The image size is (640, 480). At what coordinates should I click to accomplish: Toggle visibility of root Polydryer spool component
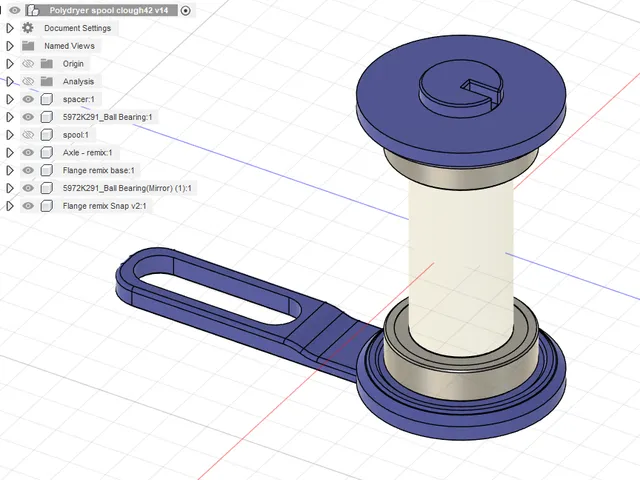(15, 10)
